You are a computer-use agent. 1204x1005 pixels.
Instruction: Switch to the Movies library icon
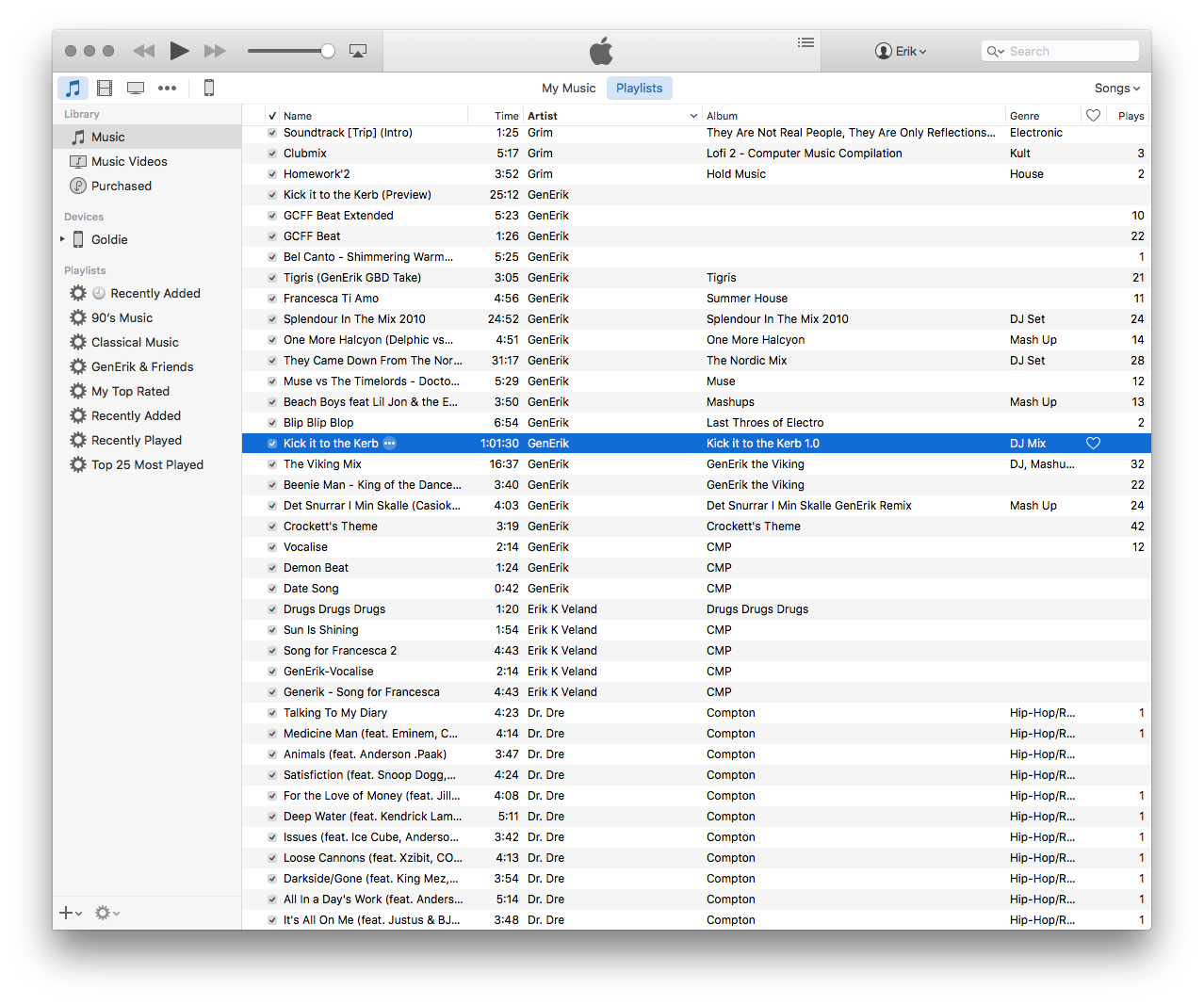(105, 88)
